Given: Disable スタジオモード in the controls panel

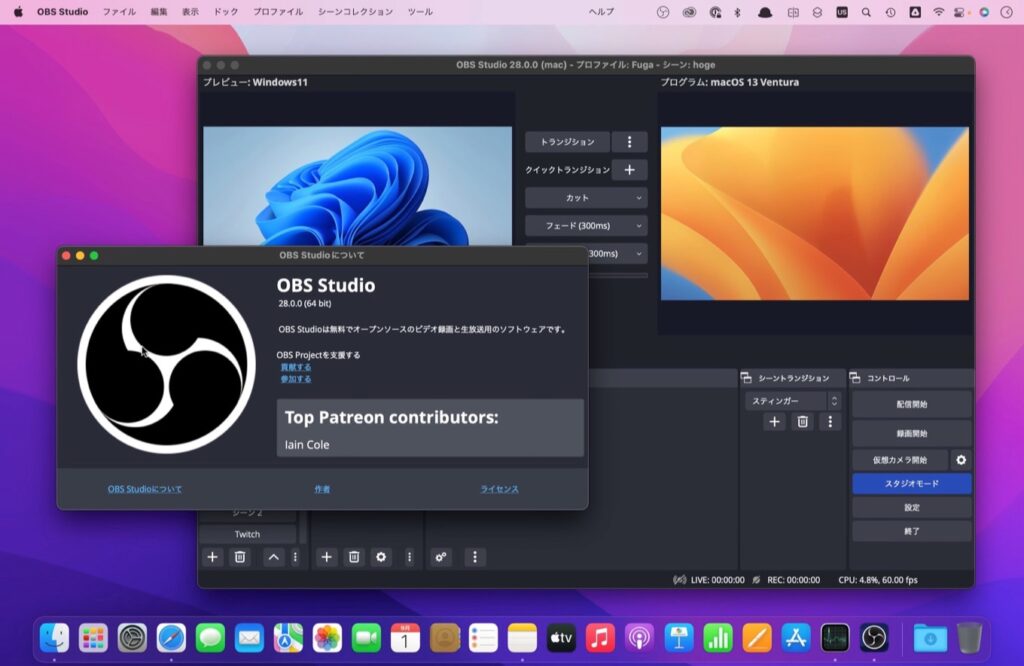Looking at the screenshot, I should click(910, 483).
